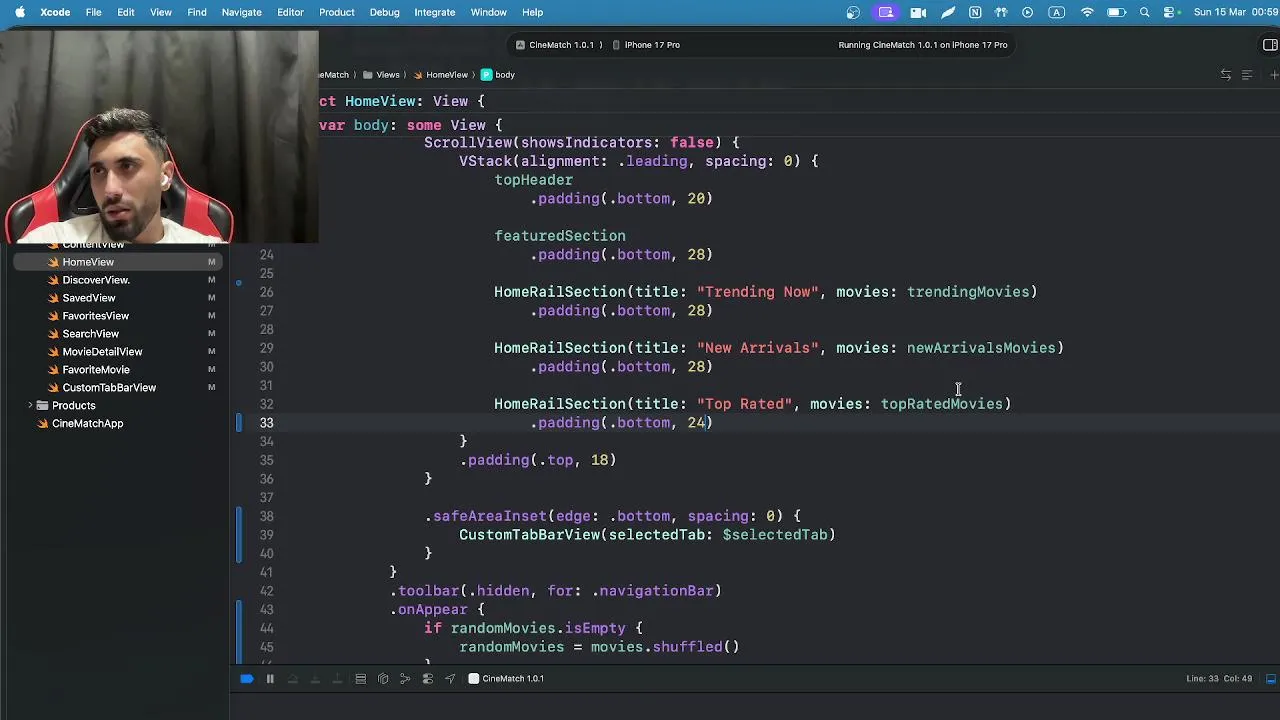The image size is (1280, 720).
Task: Add a new editor with the plus icon
Action: pyautogui.click(x=1274, y=75)
